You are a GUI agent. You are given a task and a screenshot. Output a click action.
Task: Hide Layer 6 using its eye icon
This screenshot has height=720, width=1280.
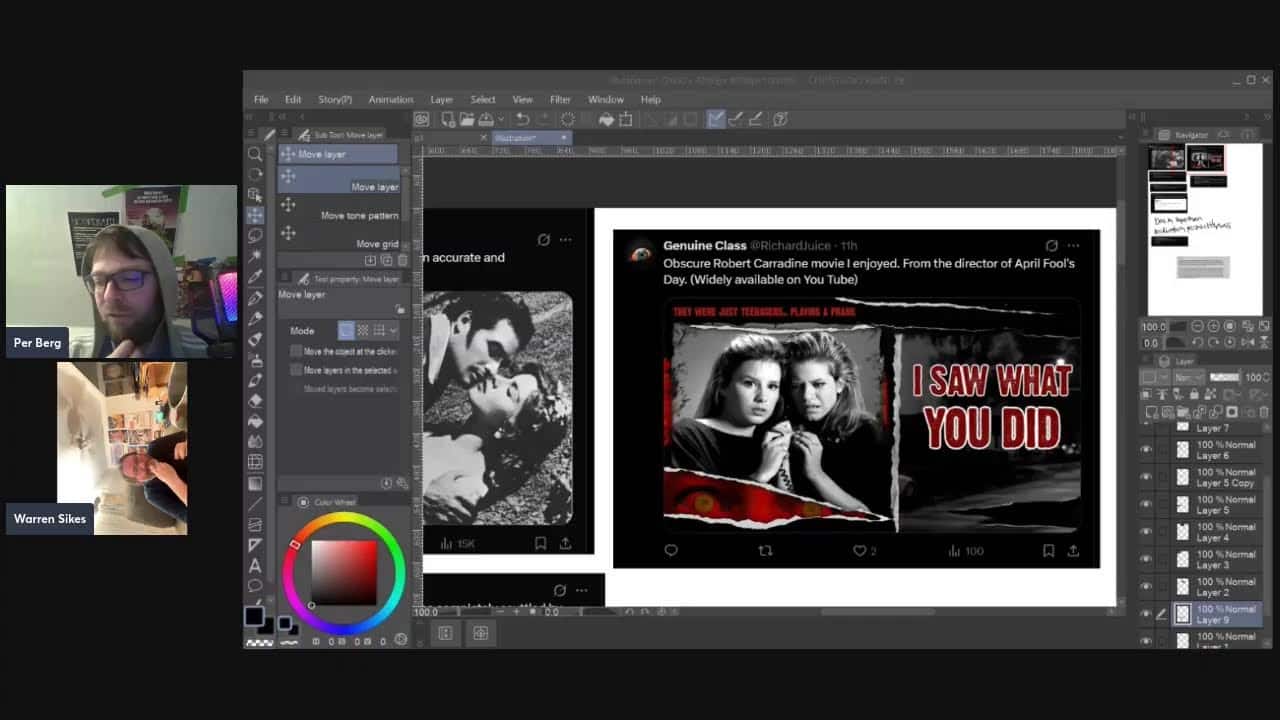tap(1146, 450)
